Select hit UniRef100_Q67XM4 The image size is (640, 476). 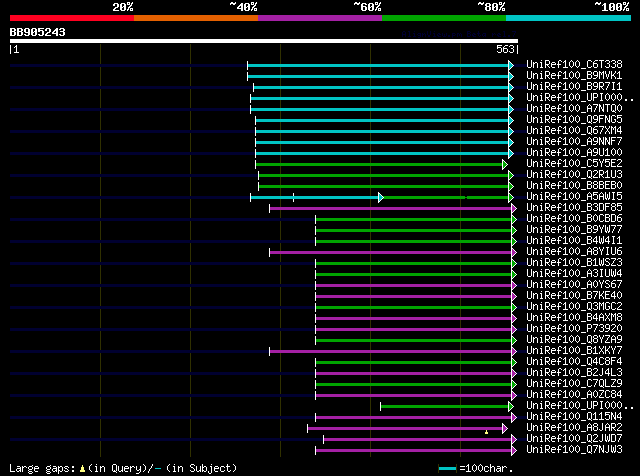(x=574, y=130)
